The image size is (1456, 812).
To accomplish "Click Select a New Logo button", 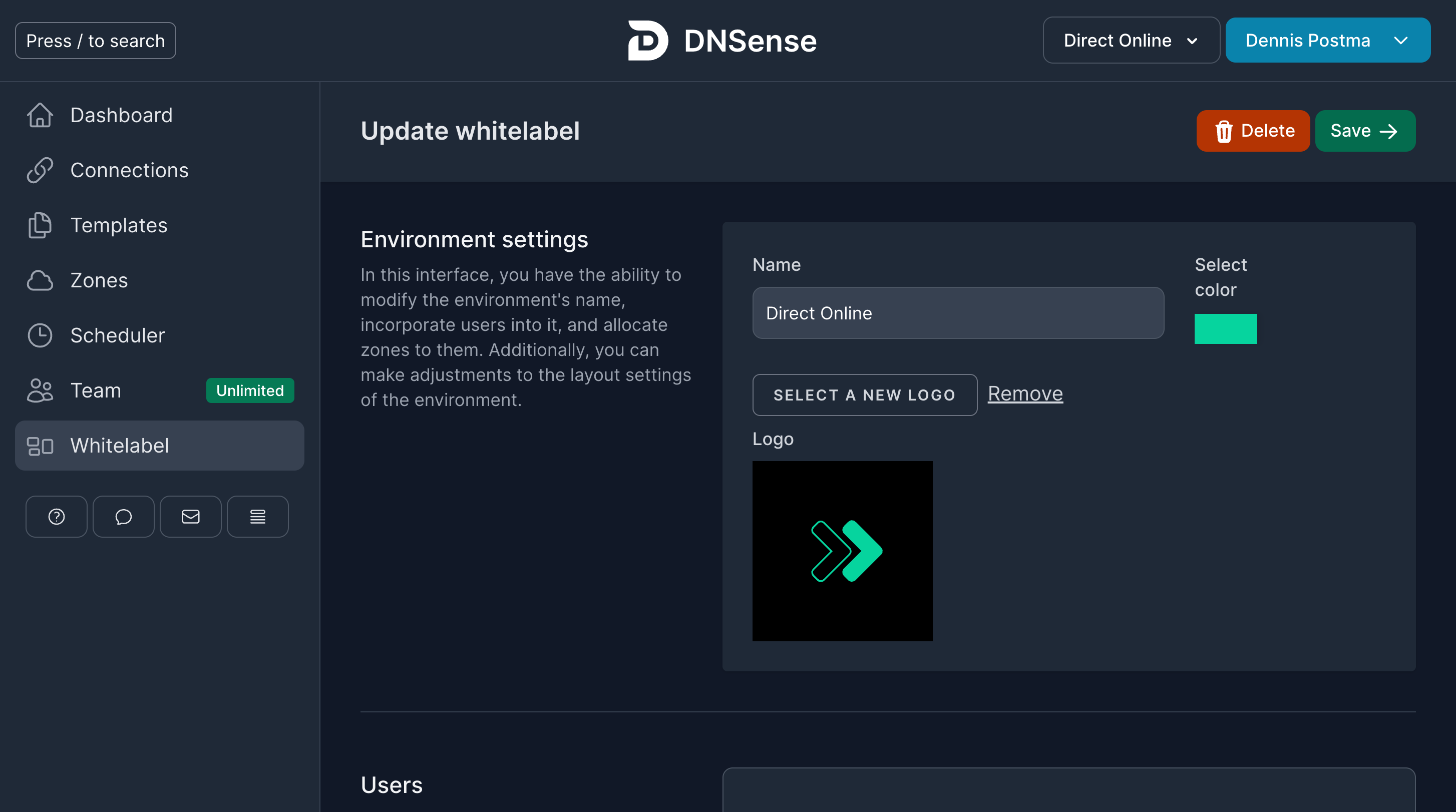I will (864, 395).
